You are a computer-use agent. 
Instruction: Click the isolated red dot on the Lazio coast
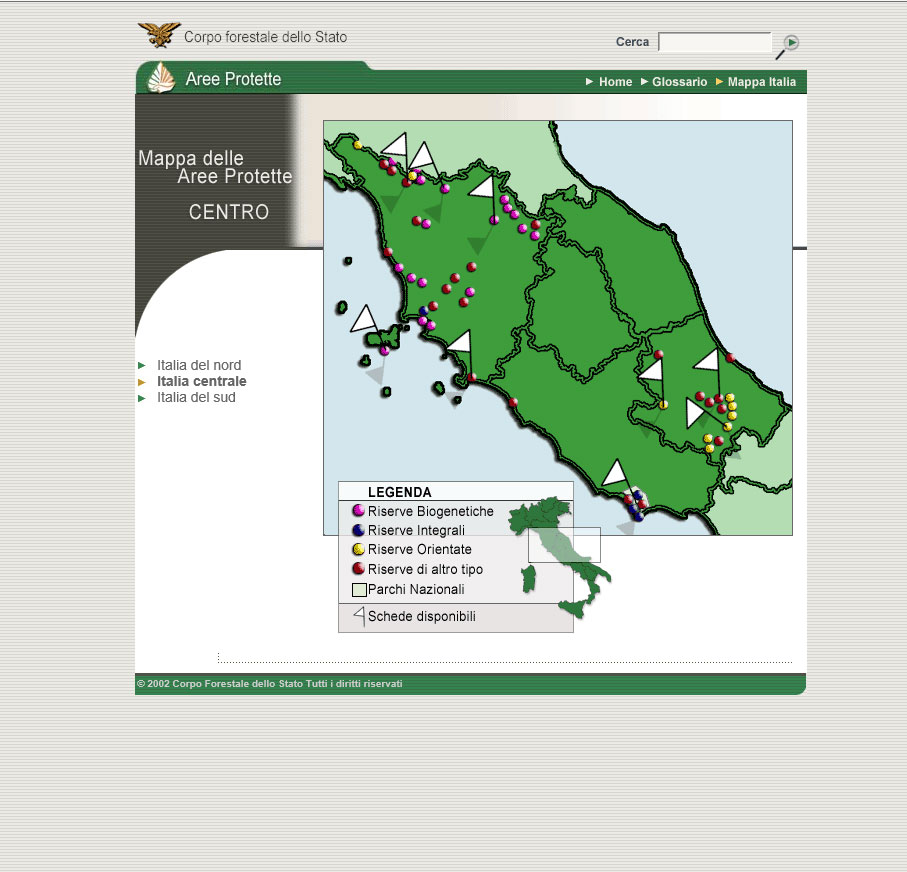[513, 403]
